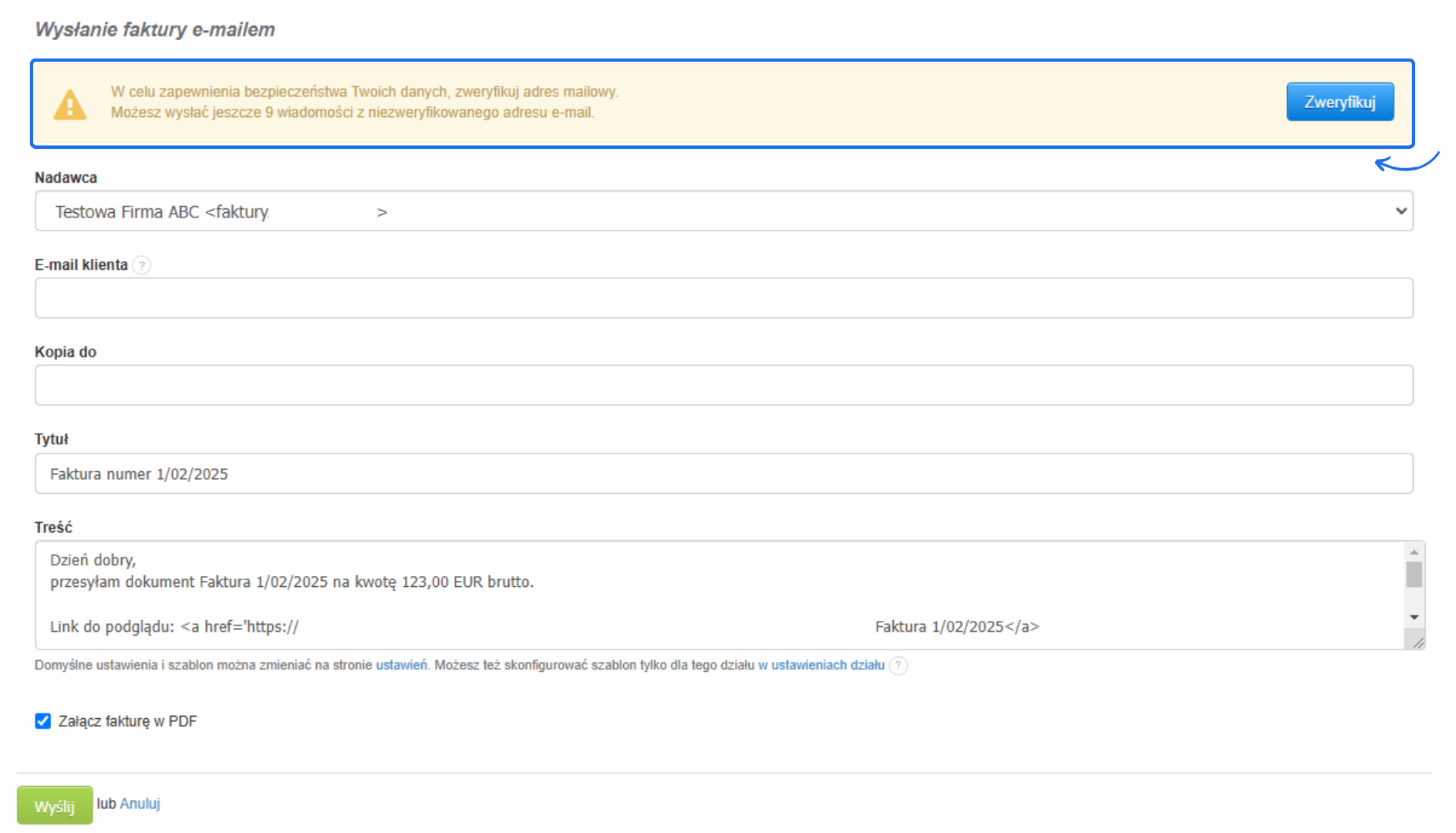Click help icon beside E-mail klienta
Screen dimensions: 1456x833
(142, 265)
